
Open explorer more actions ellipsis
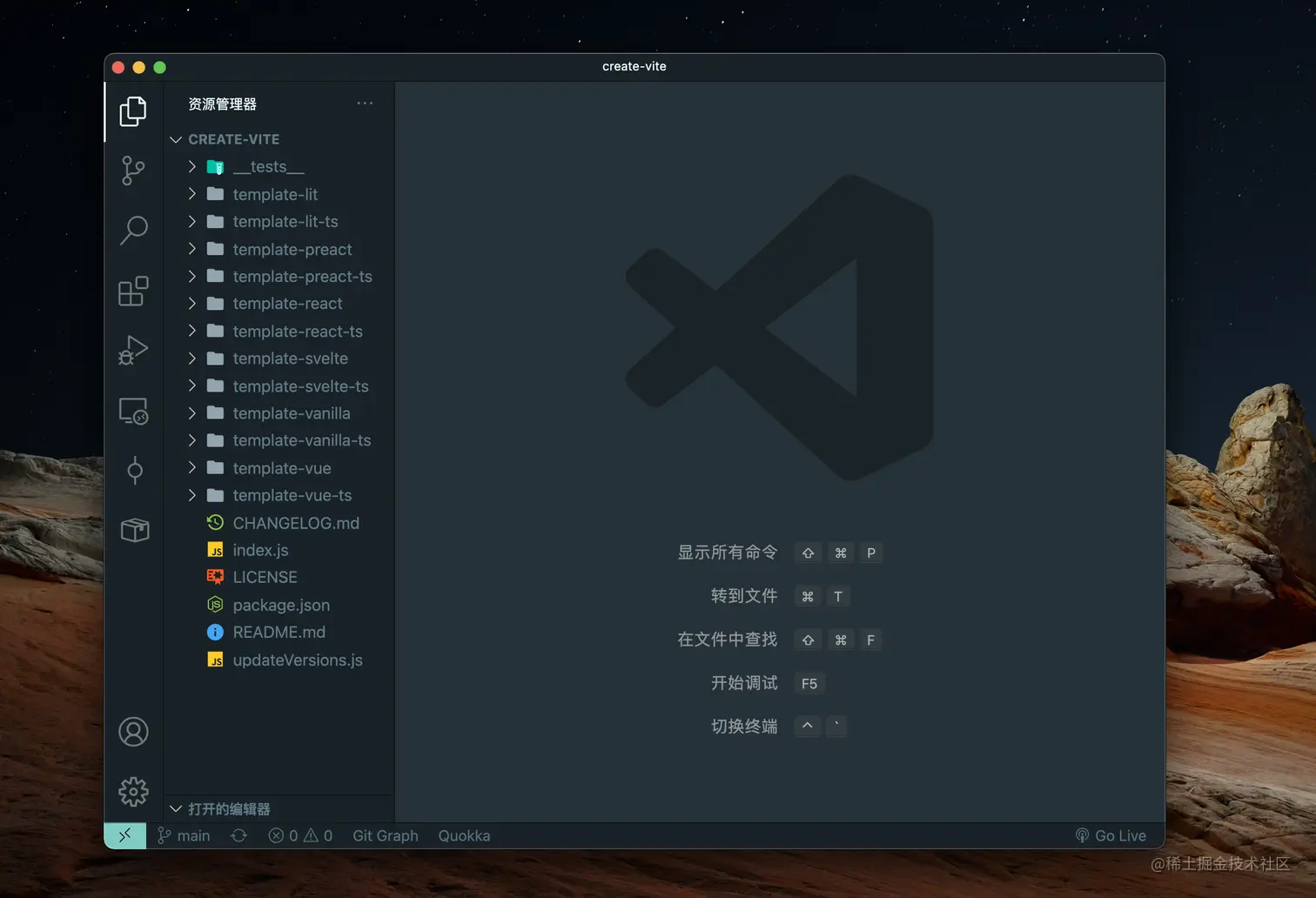click(x=365, y=104)
